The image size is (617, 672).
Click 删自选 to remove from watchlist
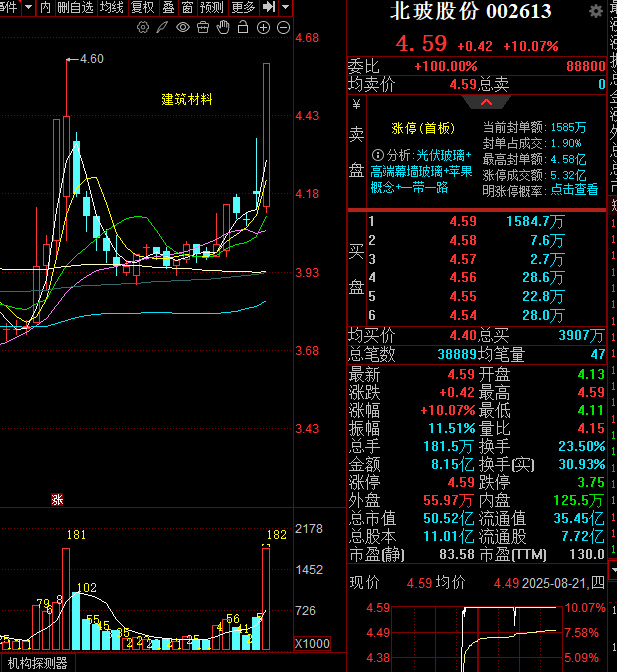(x=75, y=7)
